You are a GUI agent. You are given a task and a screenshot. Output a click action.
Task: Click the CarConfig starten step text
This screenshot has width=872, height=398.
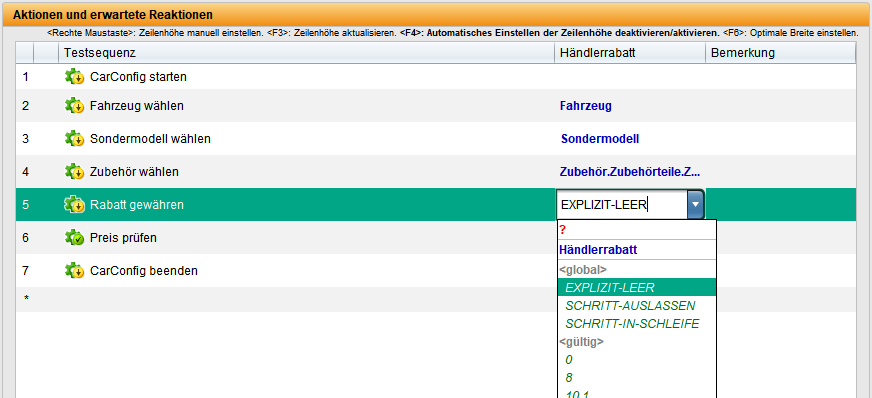(x=138, y=77)
